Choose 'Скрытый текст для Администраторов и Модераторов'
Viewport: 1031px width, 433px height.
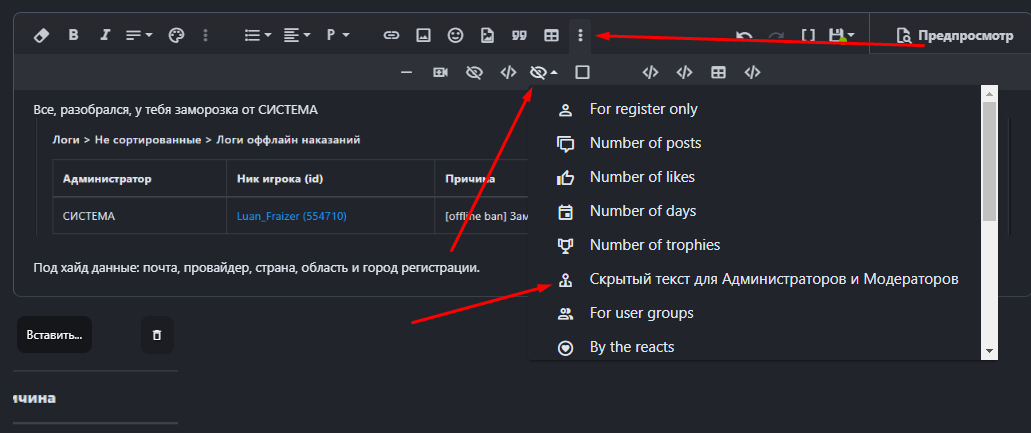click(773, 279)
